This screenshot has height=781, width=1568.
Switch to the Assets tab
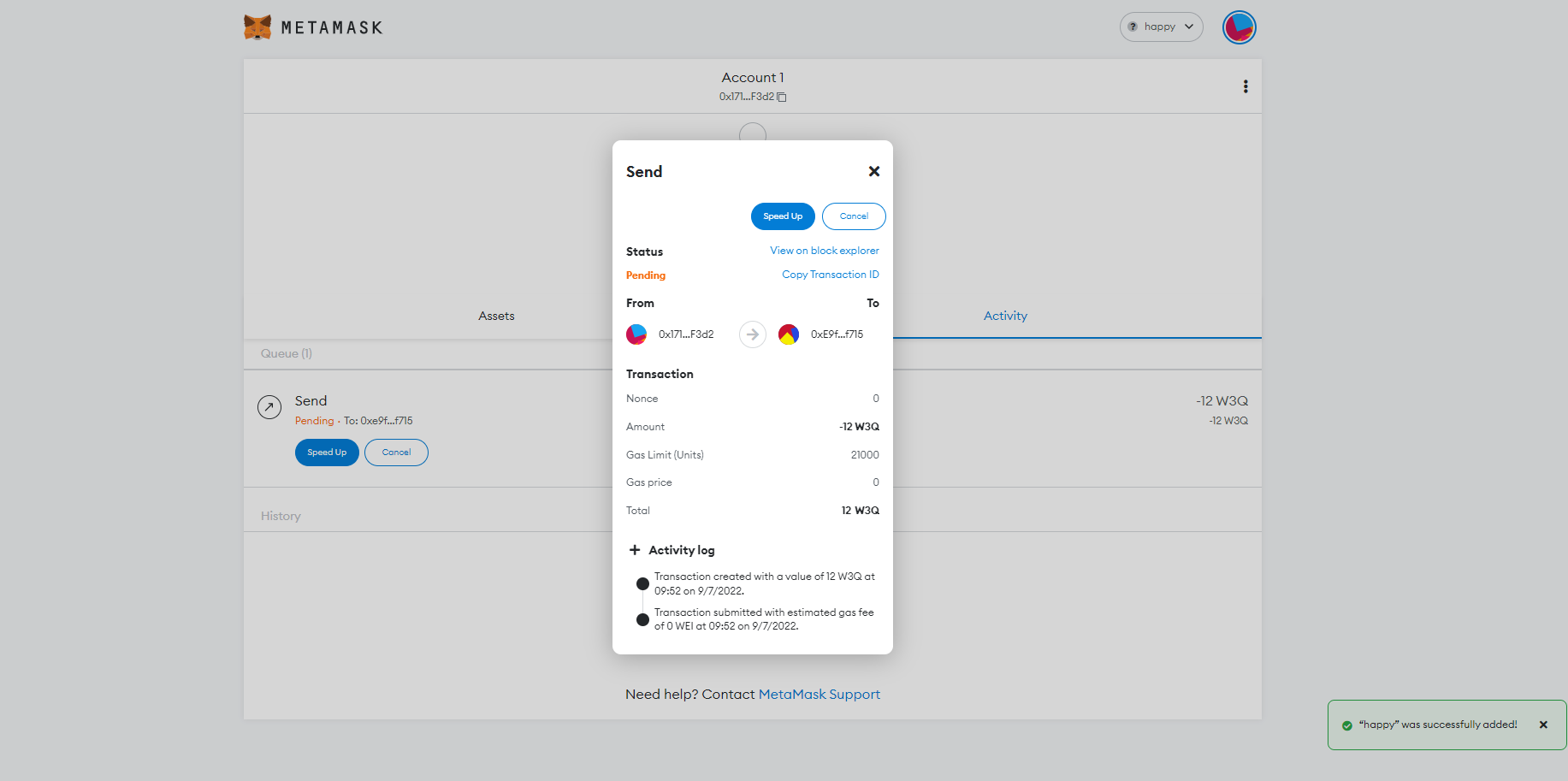(x=496, y=316)
